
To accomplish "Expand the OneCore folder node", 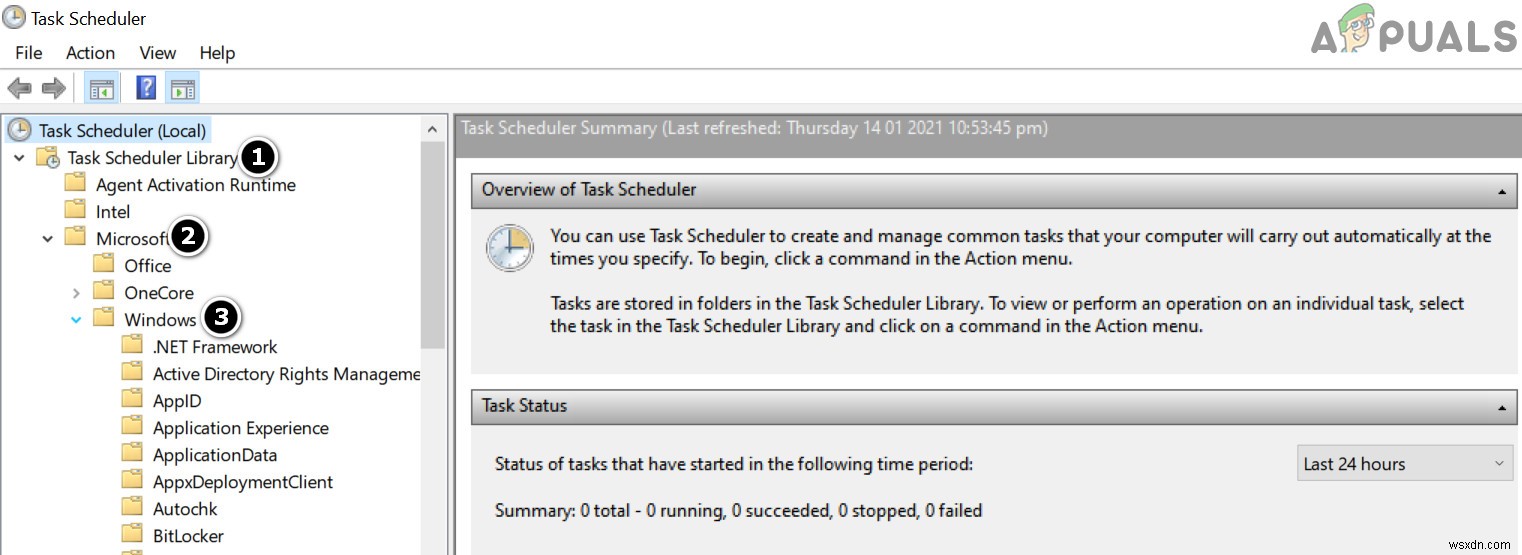I will click(76, 293).
